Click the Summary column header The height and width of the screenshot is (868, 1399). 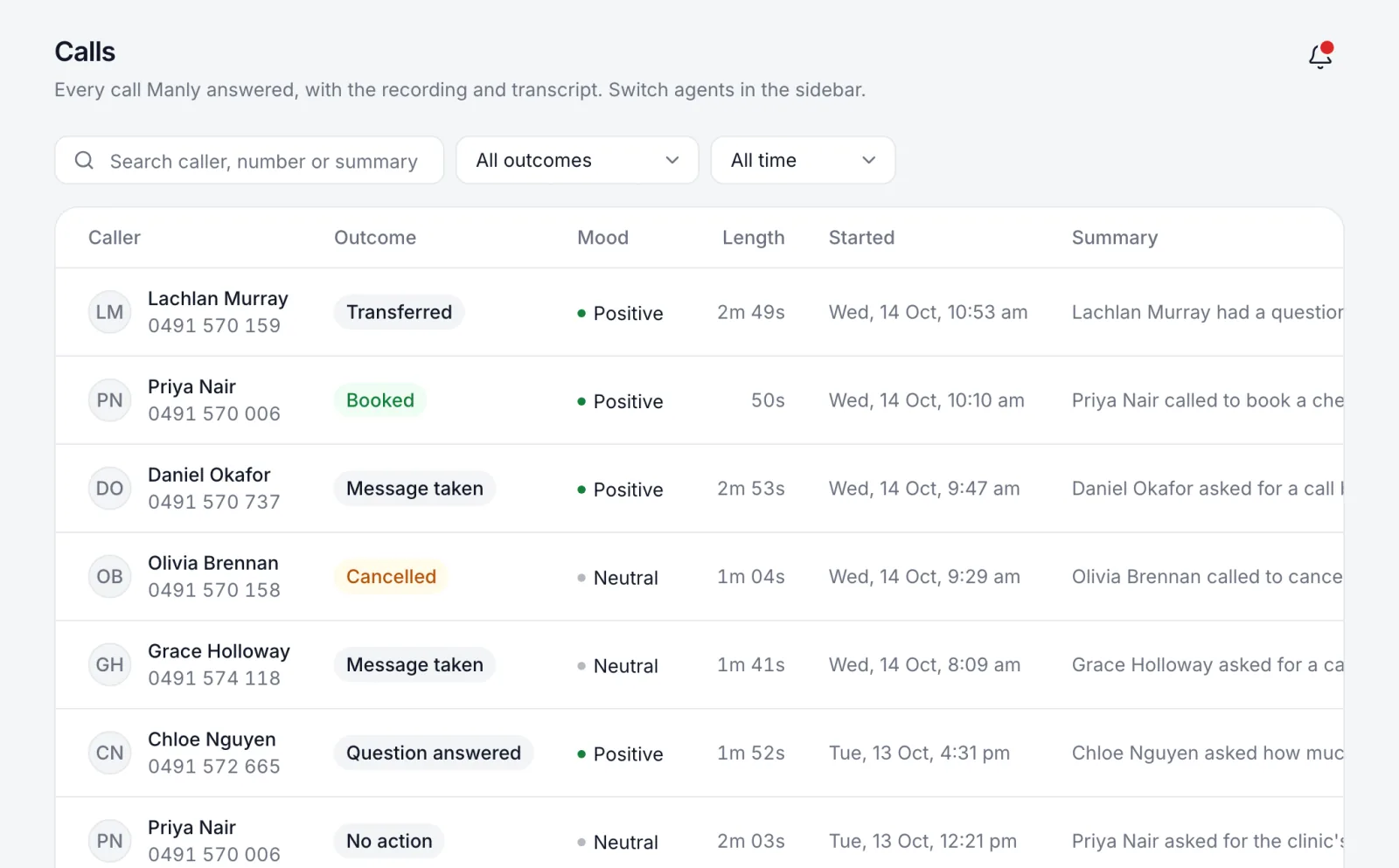[x=1115, y=238]
